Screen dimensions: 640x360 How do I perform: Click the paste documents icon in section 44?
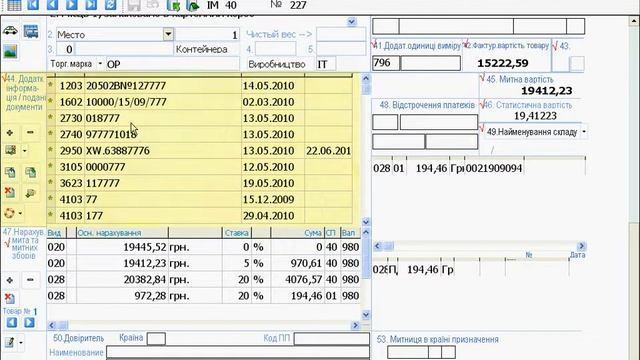30,172
